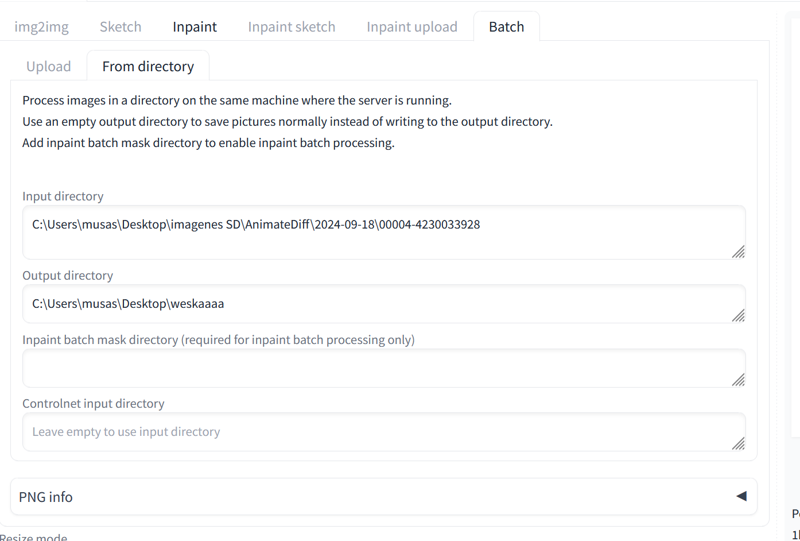Open the Sketch tab

120,27
